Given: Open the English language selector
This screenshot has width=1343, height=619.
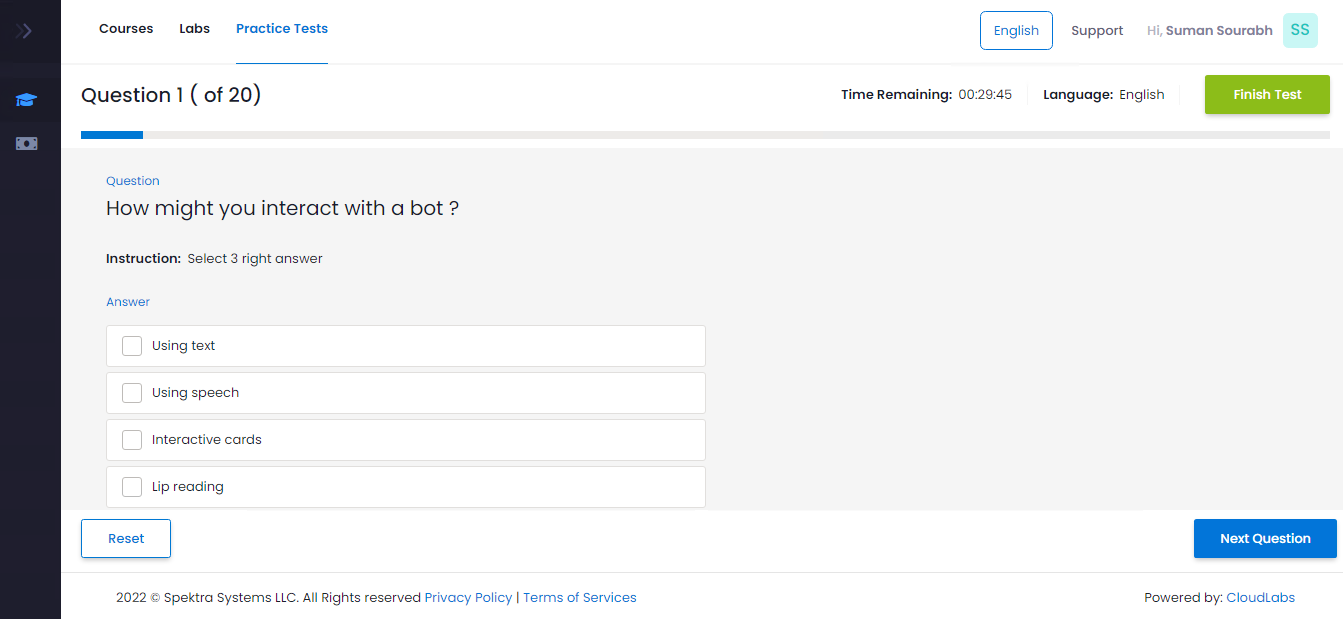Looking at the screenshot, I should [1016, 30].
